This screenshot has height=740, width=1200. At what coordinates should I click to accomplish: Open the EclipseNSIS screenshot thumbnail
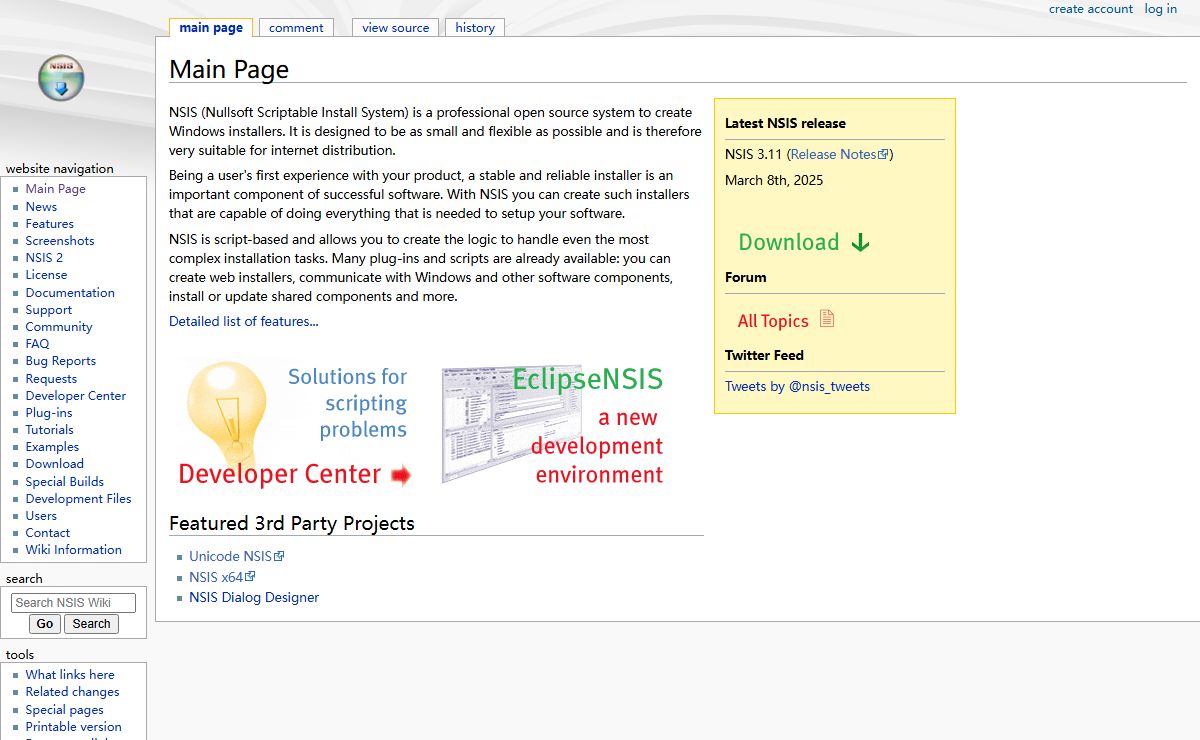[511, 423]
